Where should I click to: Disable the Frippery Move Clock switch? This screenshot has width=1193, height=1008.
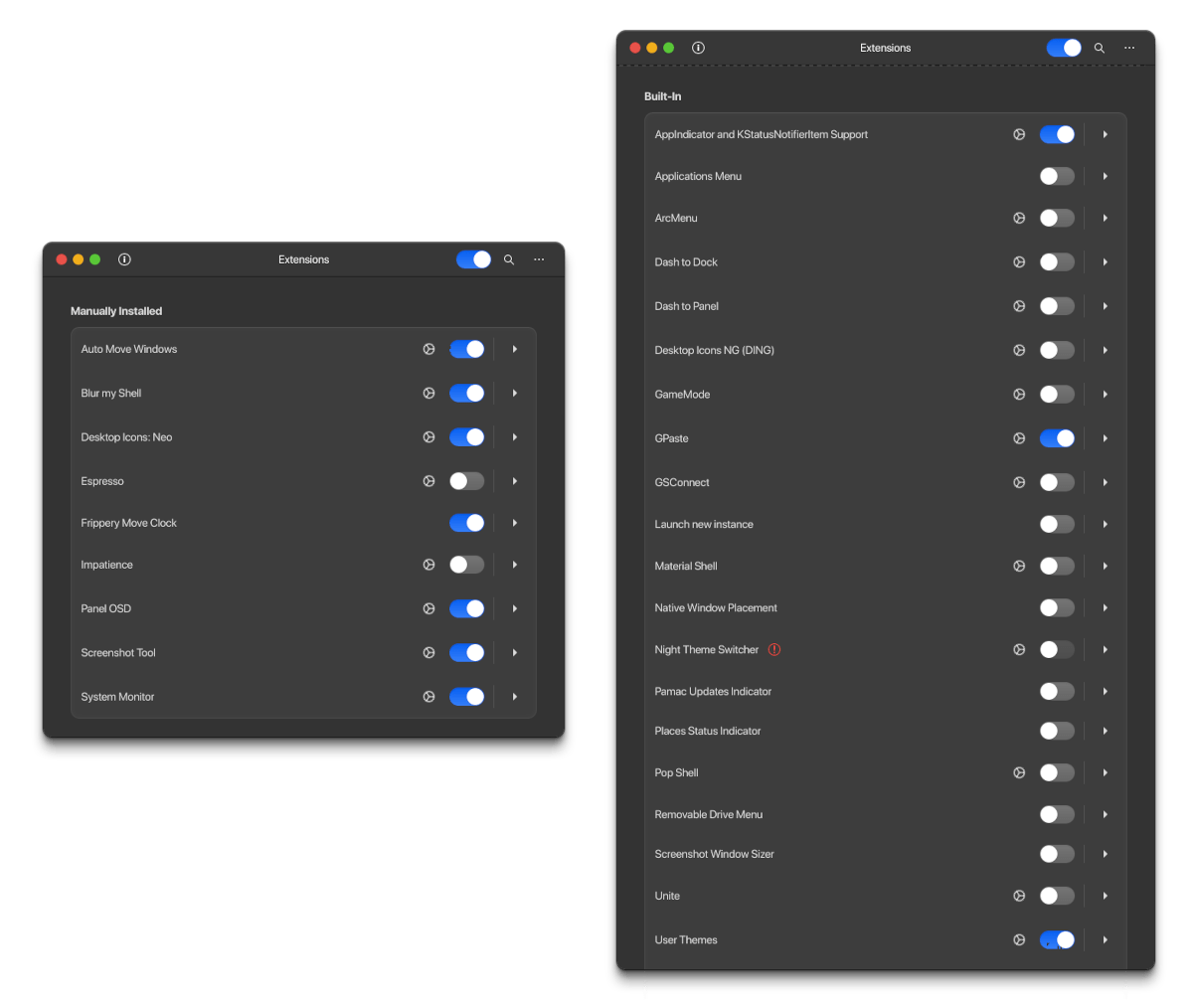click(x=466, y=523)
